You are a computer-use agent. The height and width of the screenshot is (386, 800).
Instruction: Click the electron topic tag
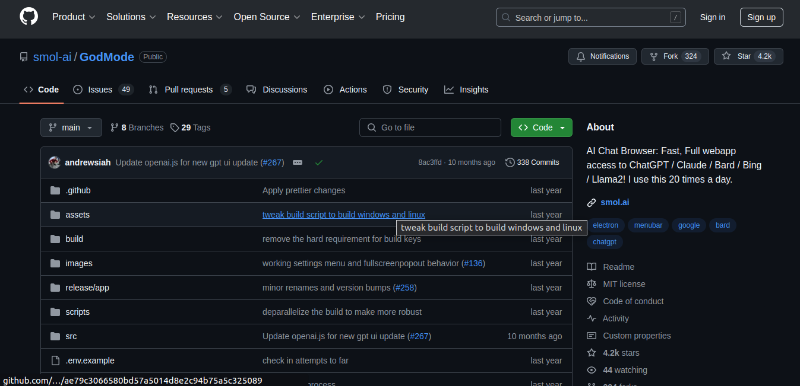[605, 225]
